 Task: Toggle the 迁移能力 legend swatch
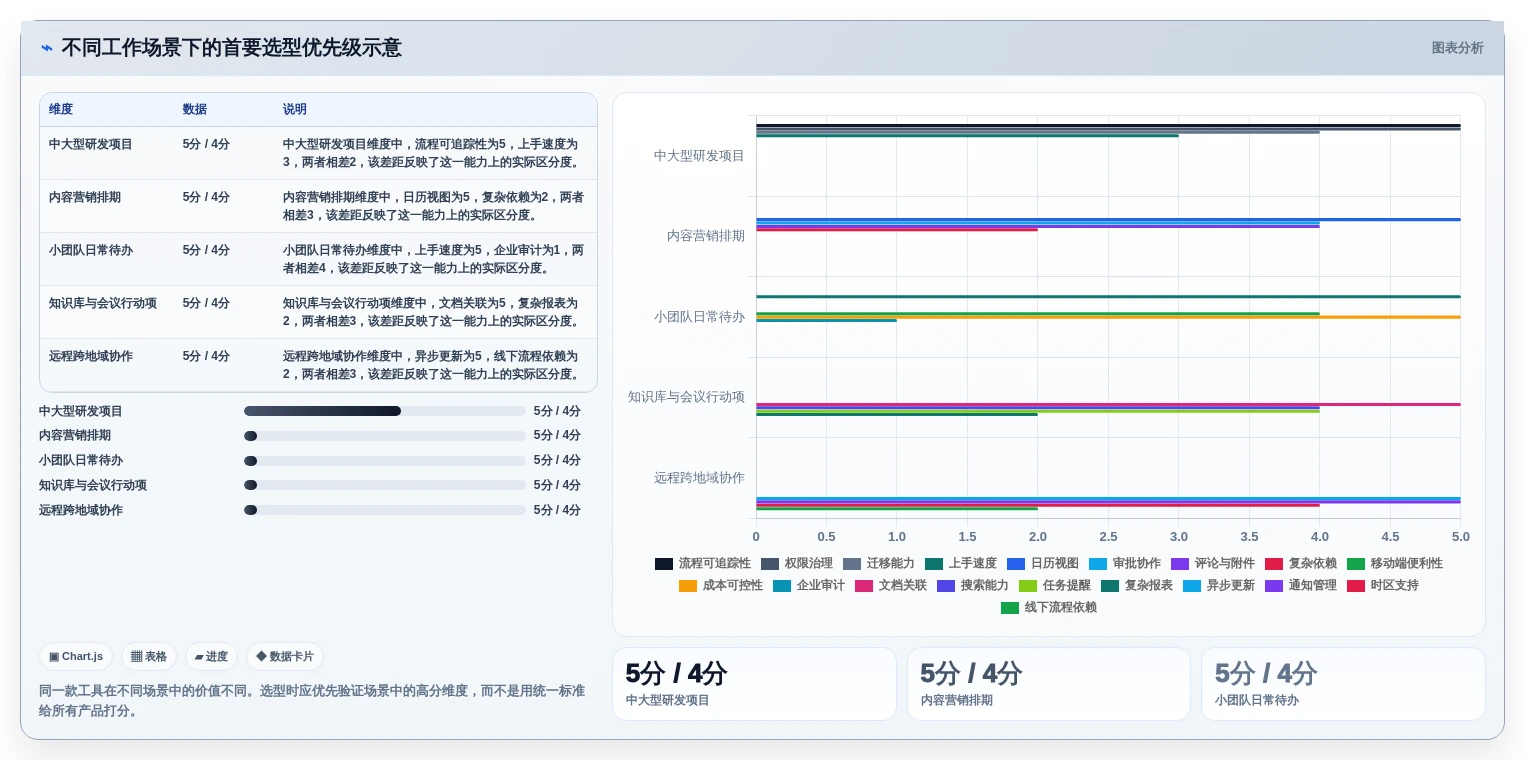click(x=852, y=564)
